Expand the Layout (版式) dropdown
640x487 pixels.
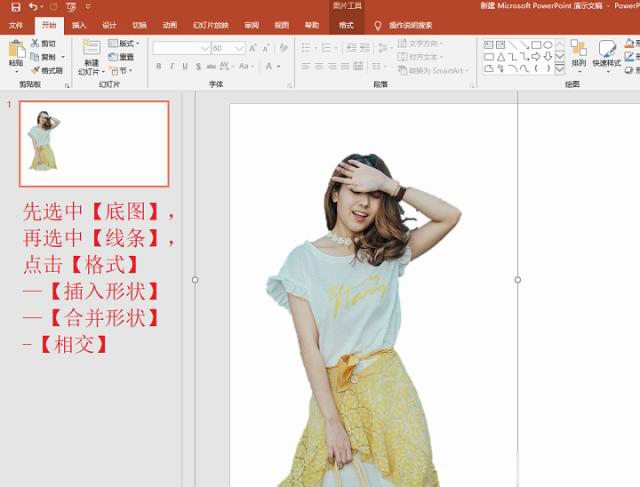coord(127,44)
